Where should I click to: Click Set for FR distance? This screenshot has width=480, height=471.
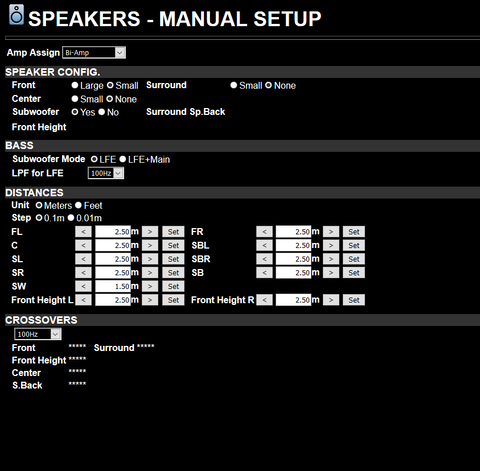click(x=354, y=232)
